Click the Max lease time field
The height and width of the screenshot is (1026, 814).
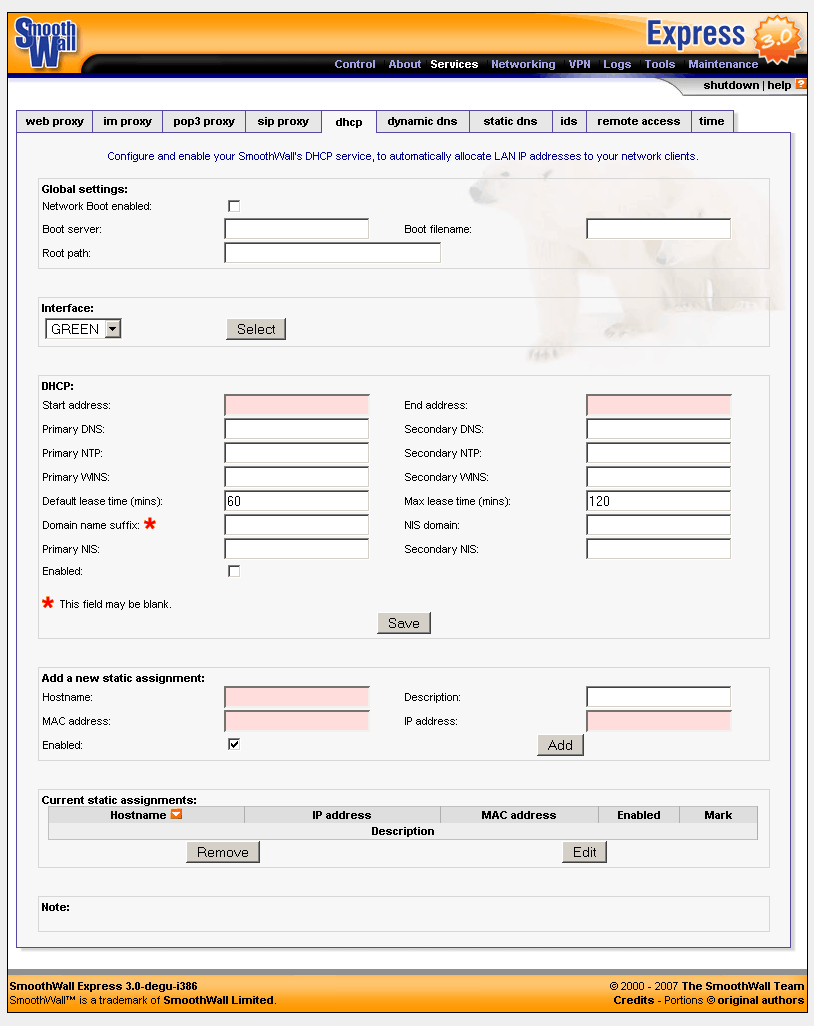(658, 501)
